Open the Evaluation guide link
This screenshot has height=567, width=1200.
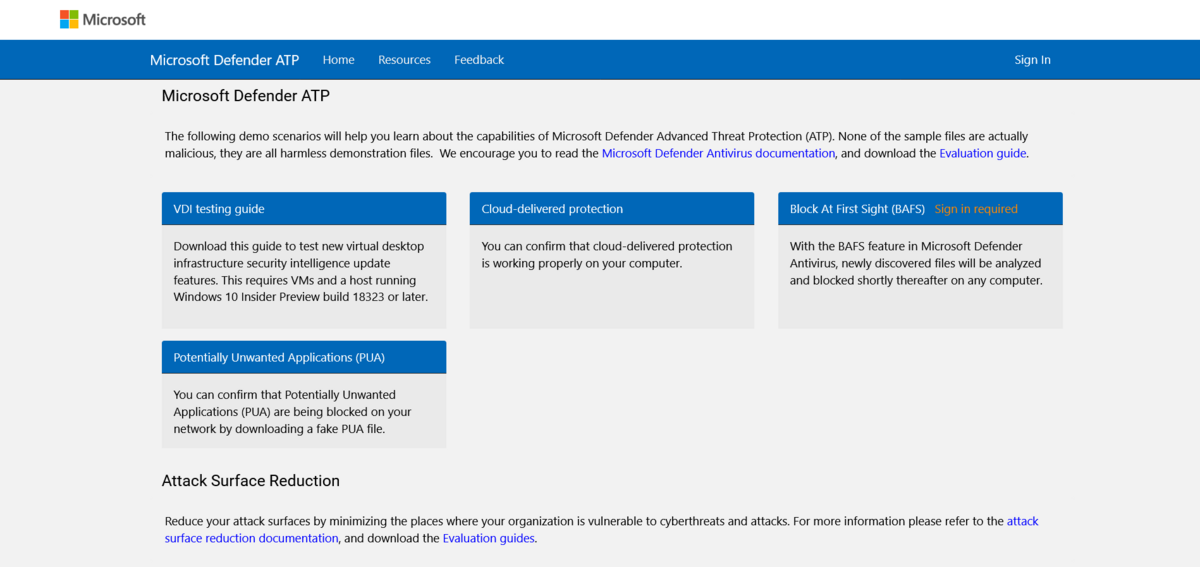point(982,153)
